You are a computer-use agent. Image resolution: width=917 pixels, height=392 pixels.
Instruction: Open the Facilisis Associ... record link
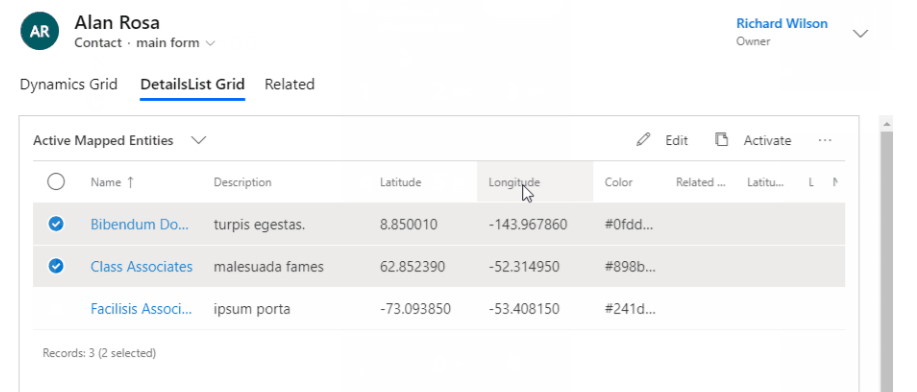141,308
